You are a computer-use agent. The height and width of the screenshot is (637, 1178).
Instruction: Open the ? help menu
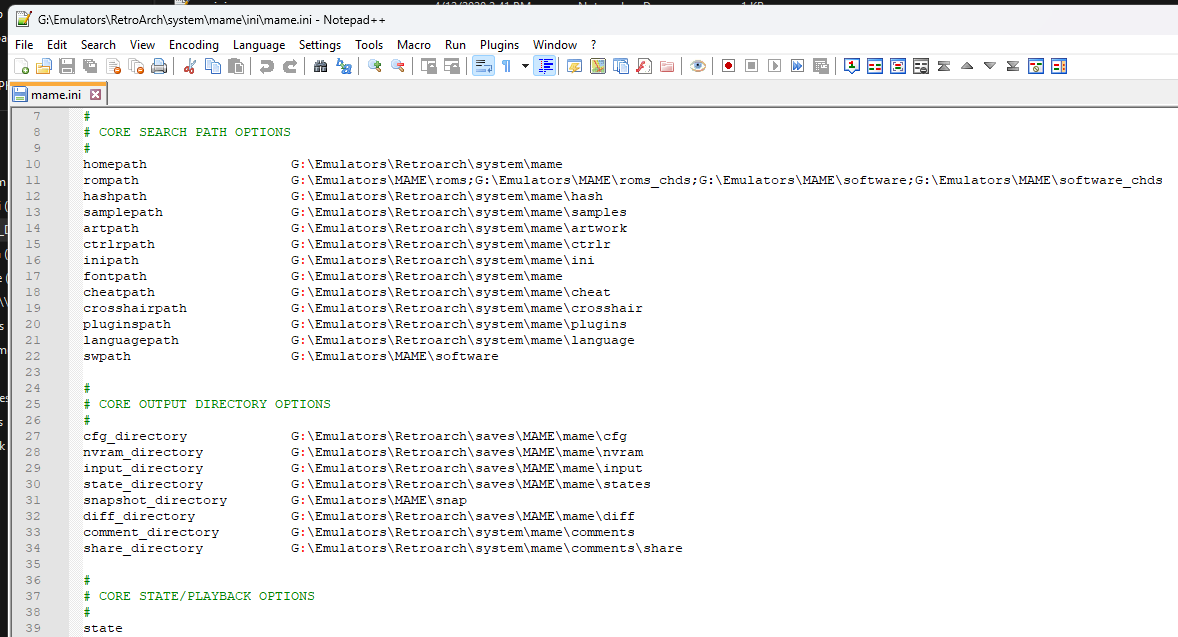(594, 45)
